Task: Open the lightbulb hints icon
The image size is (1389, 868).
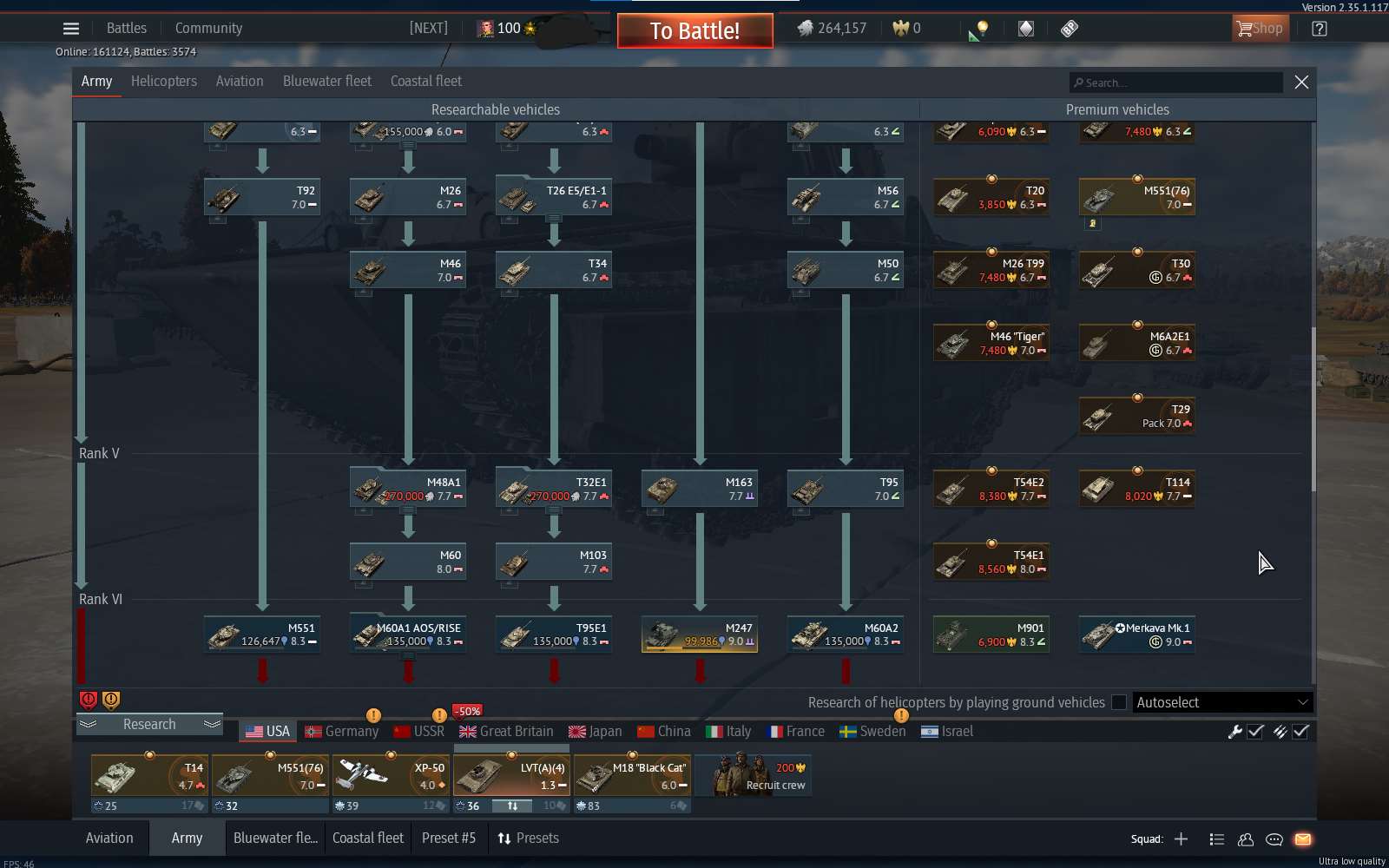Action: (x=982, y=29)
